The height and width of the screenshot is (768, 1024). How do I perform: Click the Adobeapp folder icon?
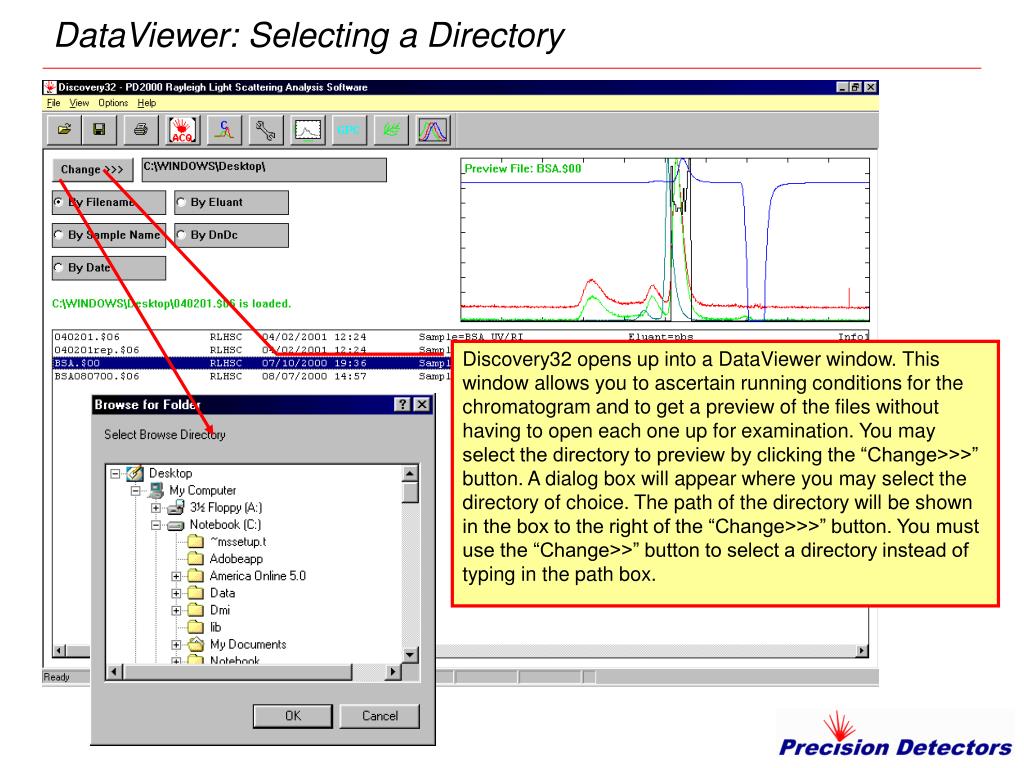click(195, 558)
